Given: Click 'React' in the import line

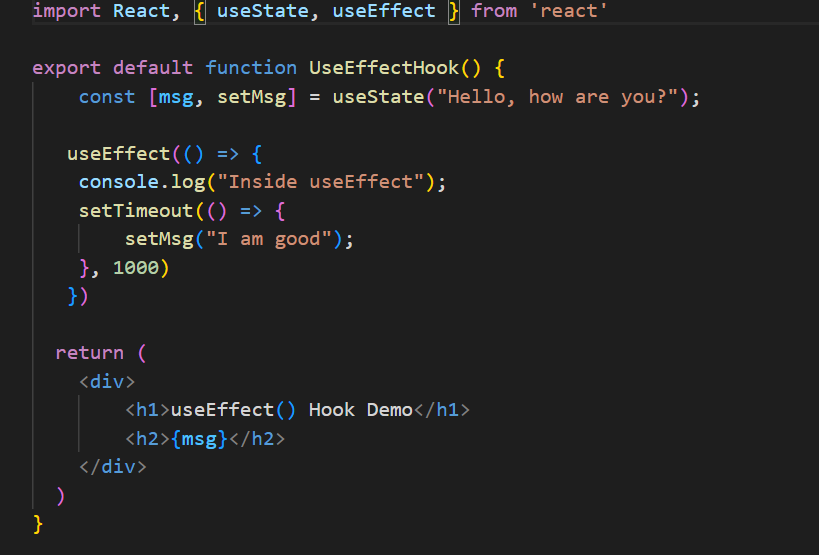Looking at the screenshot, I should (141, 11).
